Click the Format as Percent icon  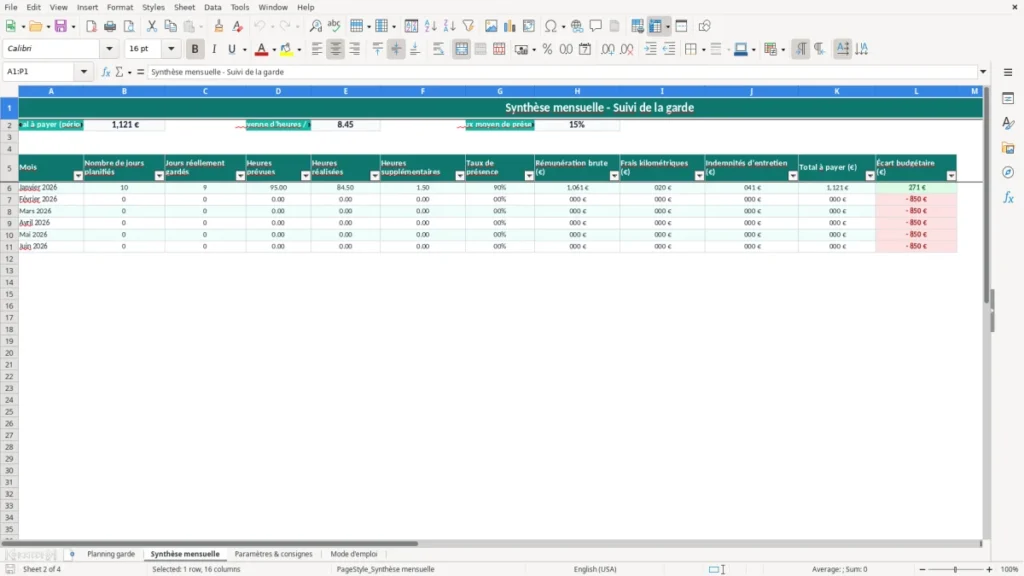[x=547, y=49]
